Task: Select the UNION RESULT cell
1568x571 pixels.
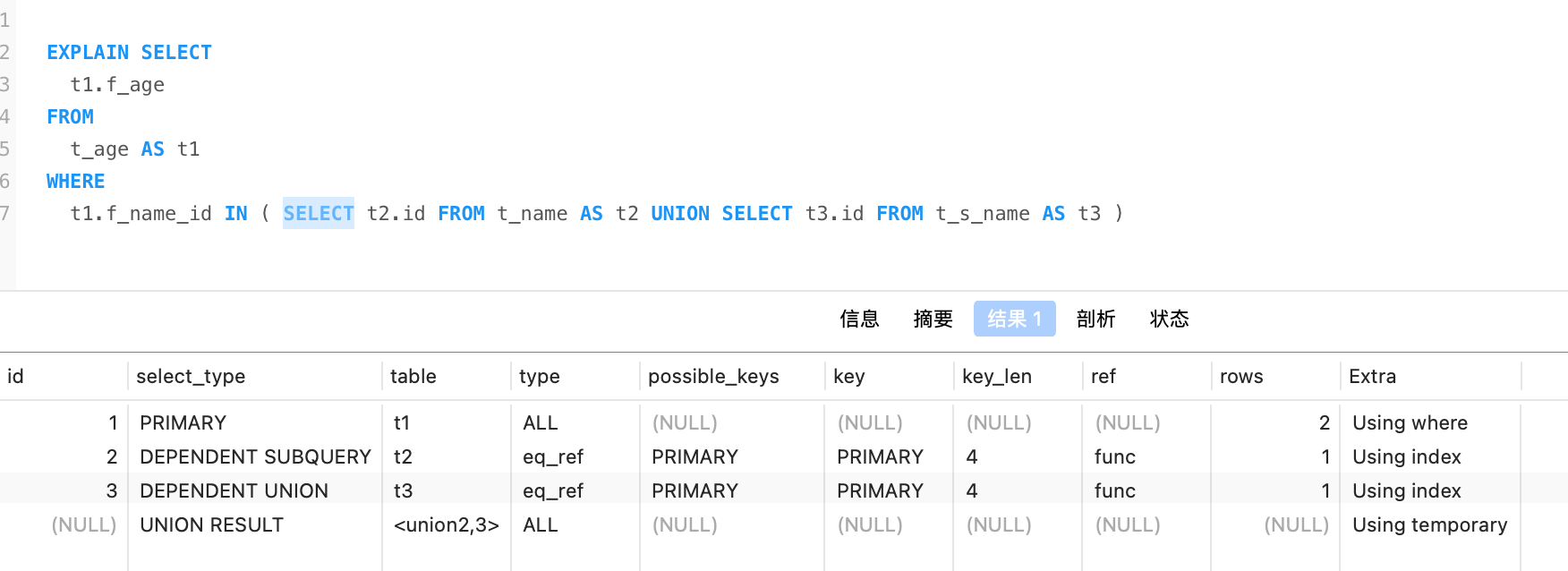Action: (211, 525)
